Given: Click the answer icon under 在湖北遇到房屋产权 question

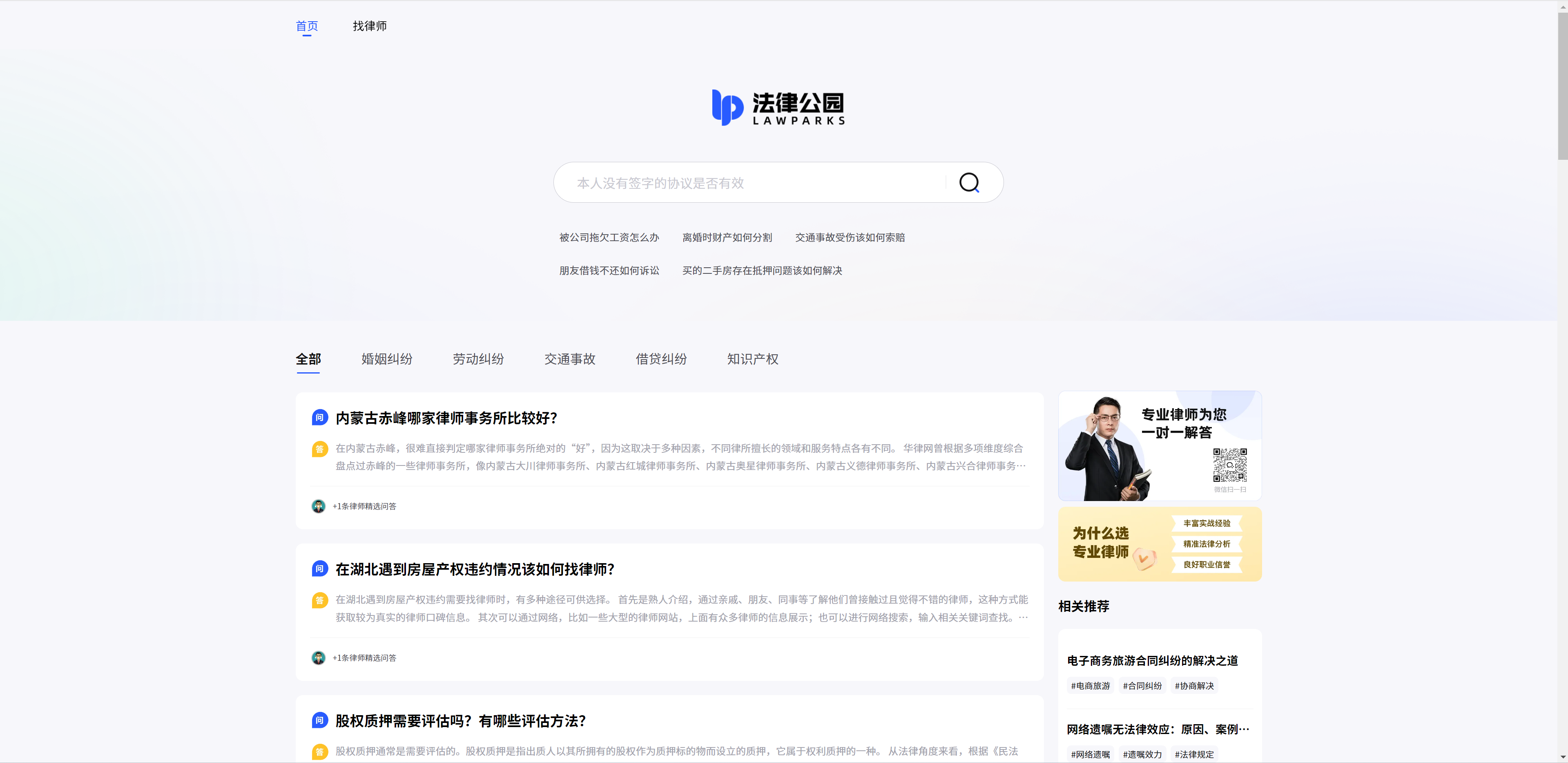Looking at the screenshot, I should point(319,600).
